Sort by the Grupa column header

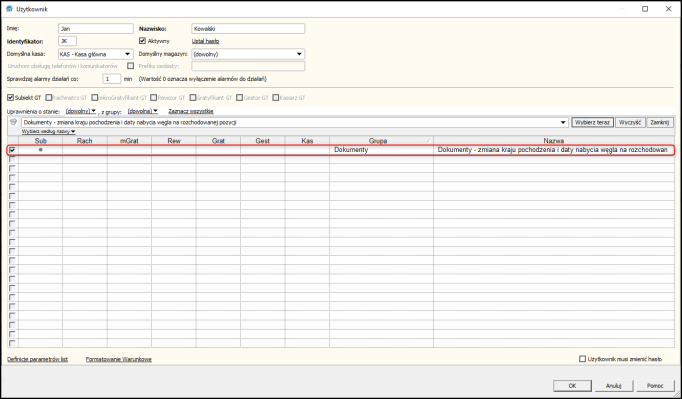(x=381, y=141)
